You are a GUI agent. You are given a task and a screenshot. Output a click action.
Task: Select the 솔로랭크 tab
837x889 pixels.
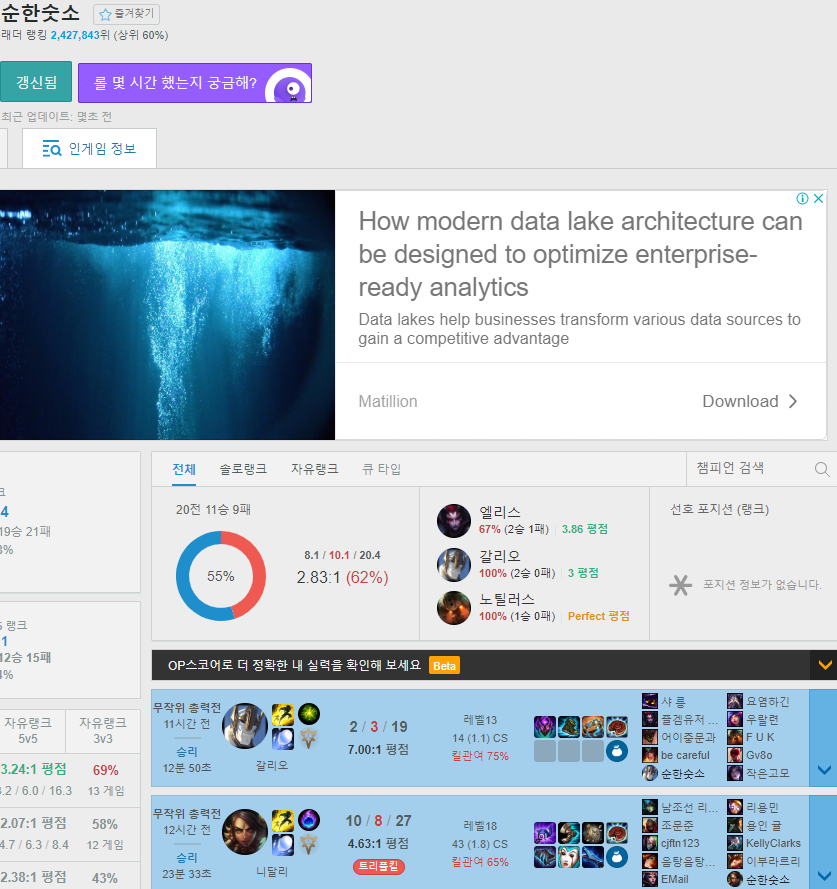pos(243,469)
